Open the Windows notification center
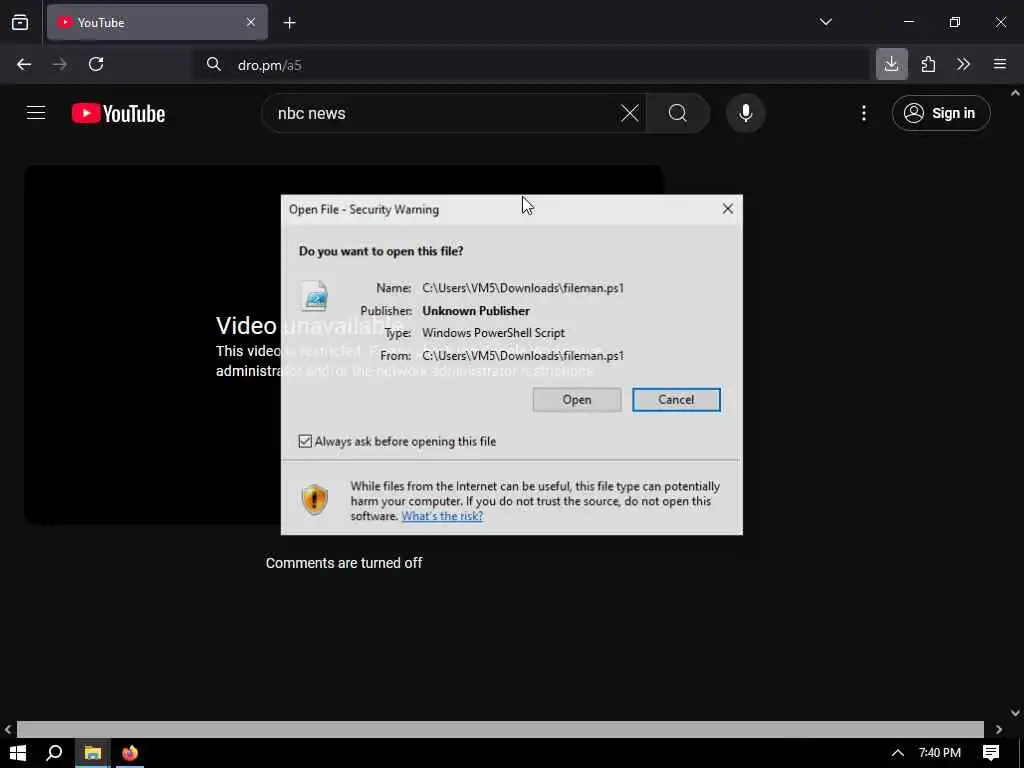 click(991, 753)
